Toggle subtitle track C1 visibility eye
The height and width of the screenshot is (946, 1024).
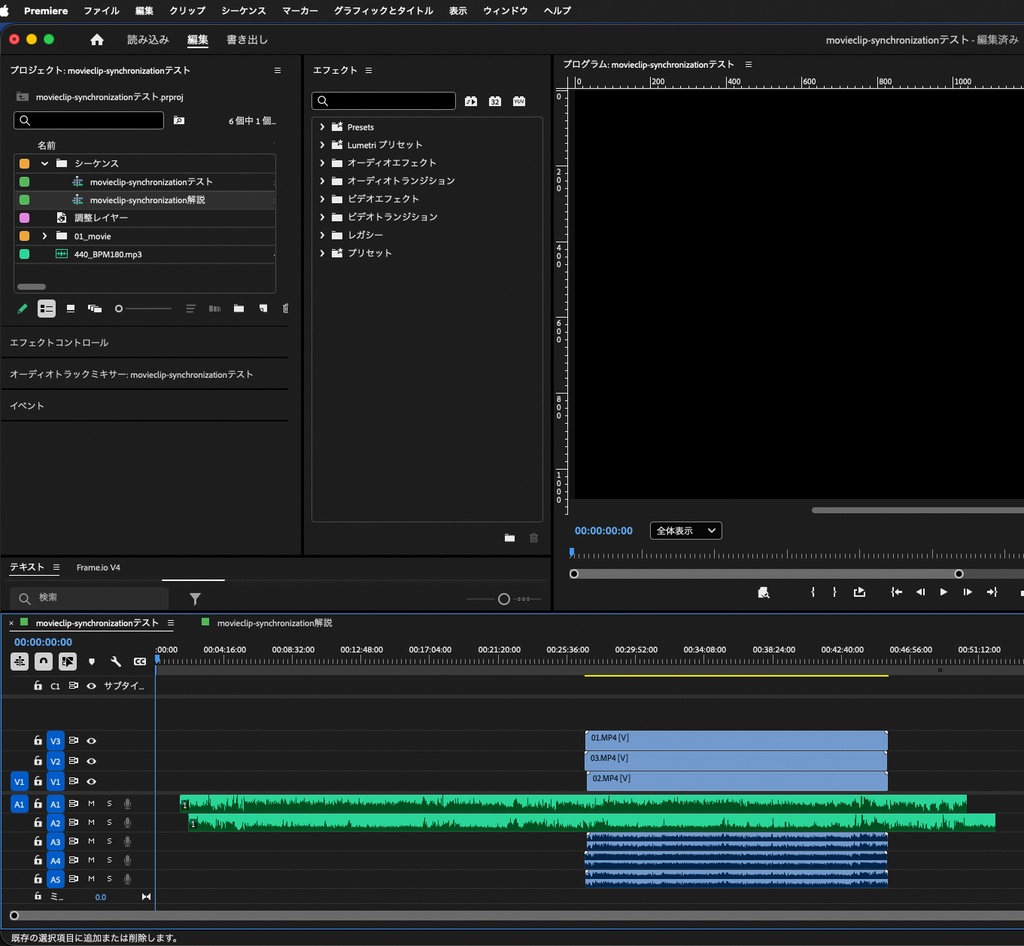(91, 686)
